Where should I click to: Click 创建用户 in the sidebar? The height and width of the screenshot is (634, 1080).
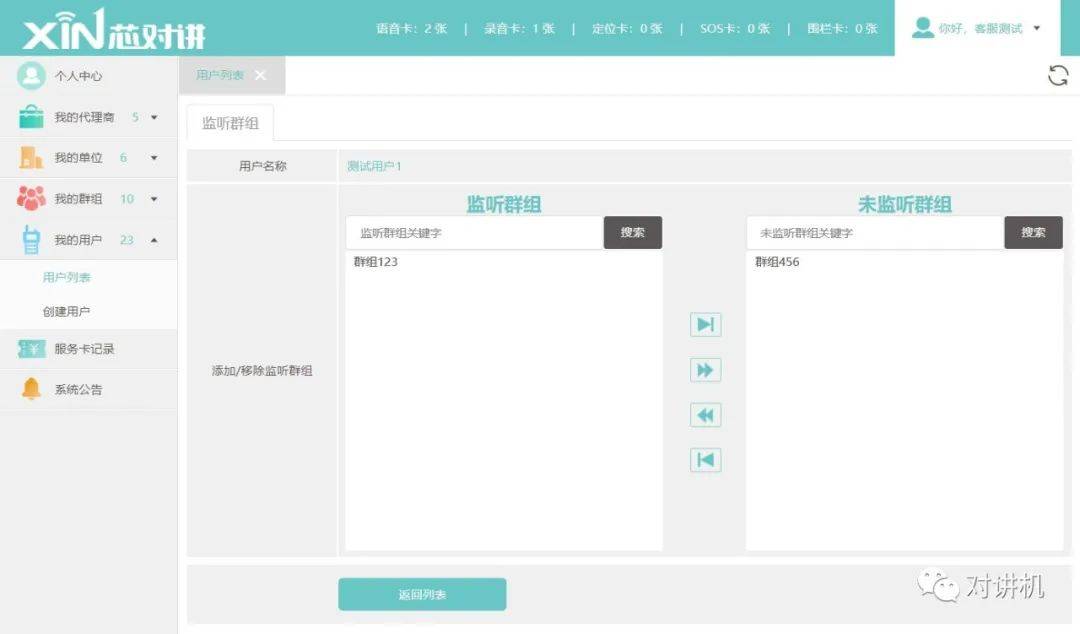66,312
